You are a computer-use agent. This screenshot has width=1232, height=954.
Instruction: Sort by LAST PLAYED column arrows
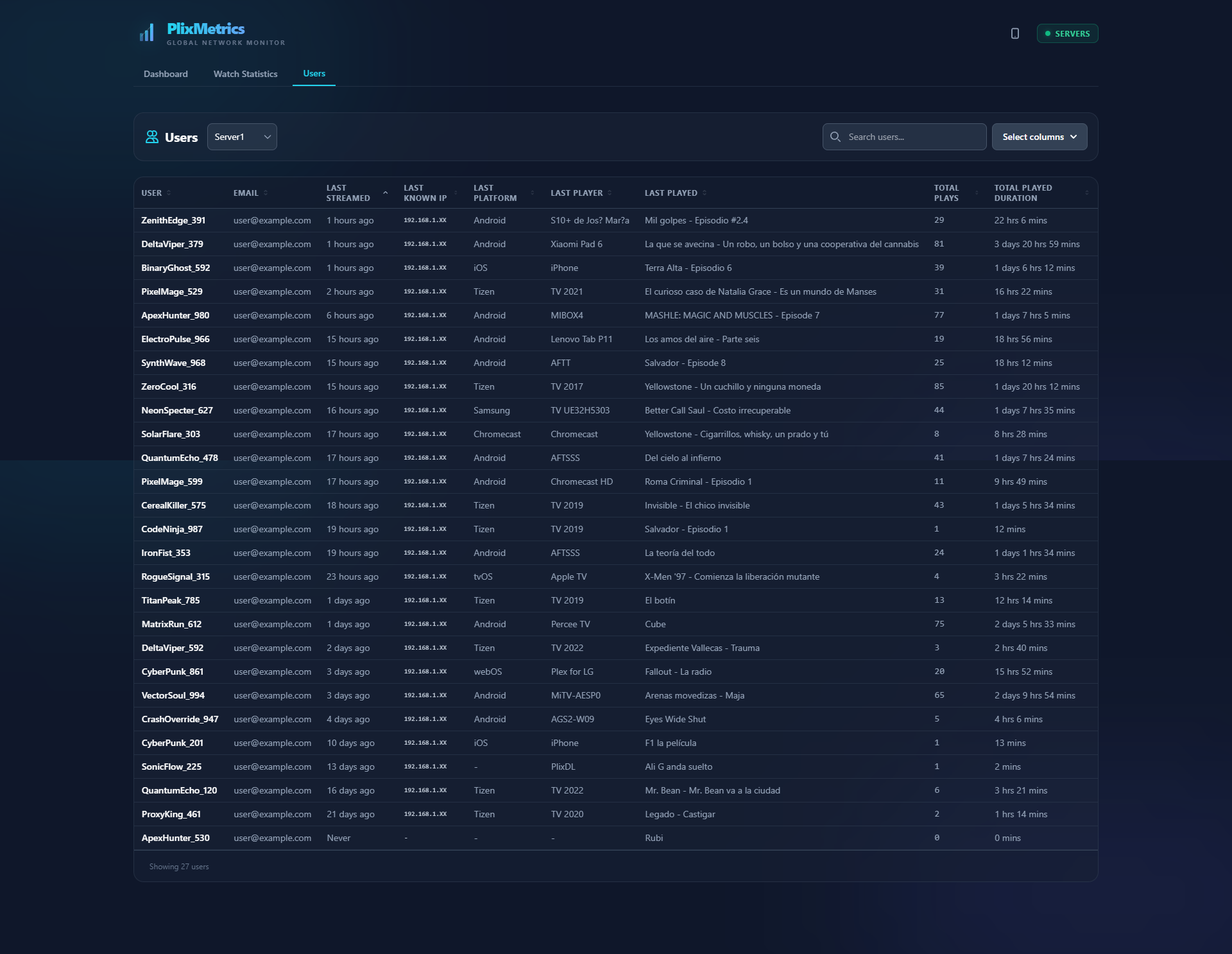(705, 193)
